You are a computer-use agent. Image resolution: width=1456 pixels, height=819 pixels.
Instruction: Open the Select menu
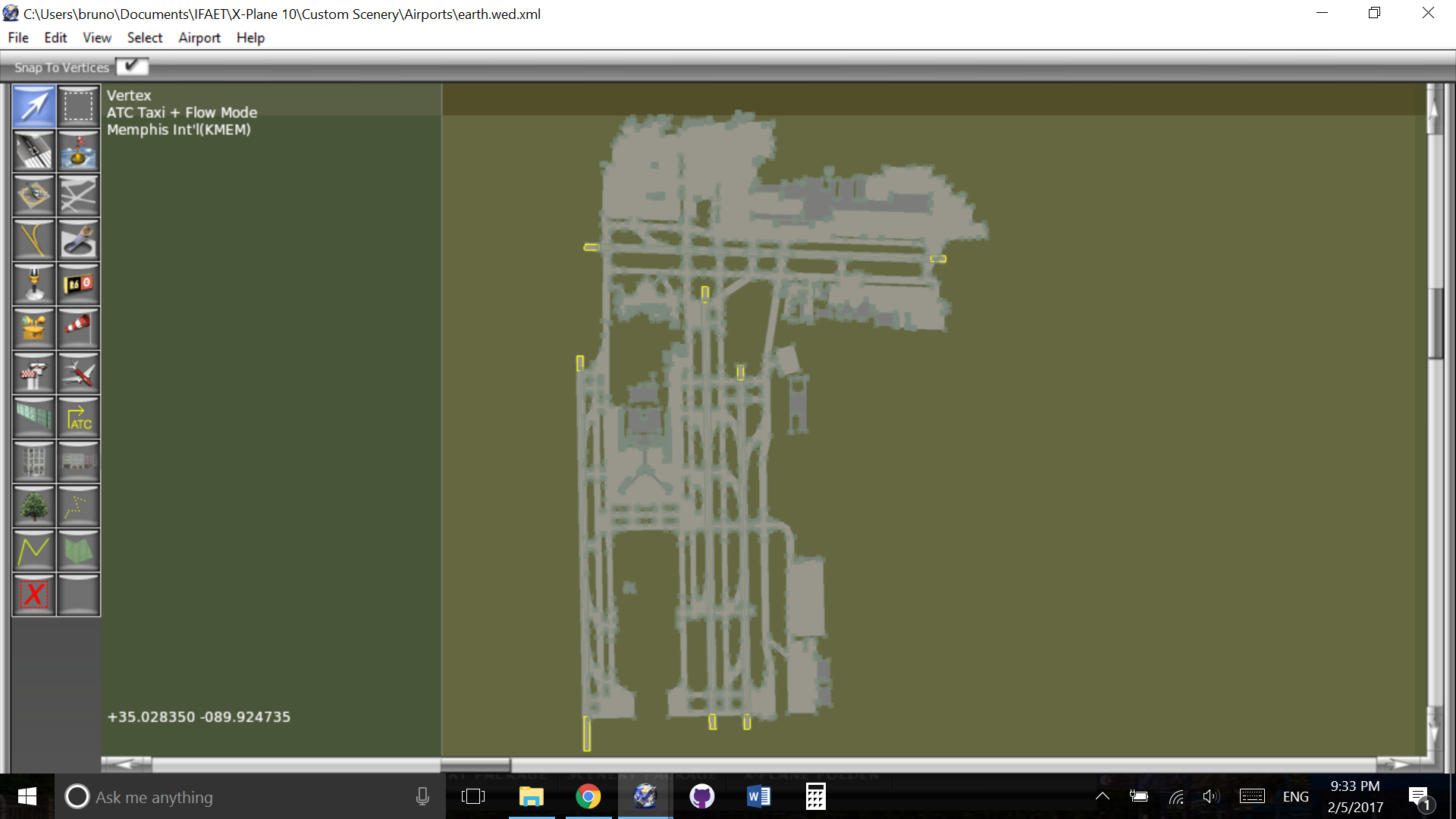pyautogui.click(x=144, y=38)
